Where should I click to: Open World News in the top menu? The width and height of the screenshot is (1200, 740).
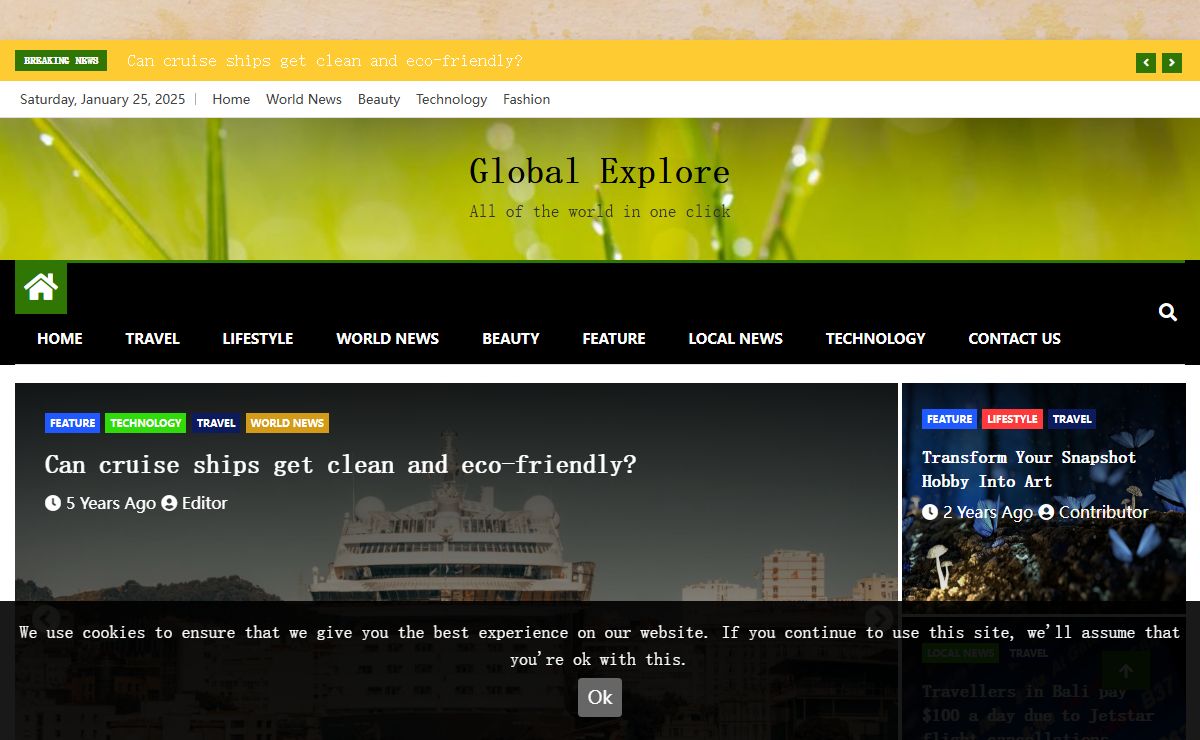[304, 99]
